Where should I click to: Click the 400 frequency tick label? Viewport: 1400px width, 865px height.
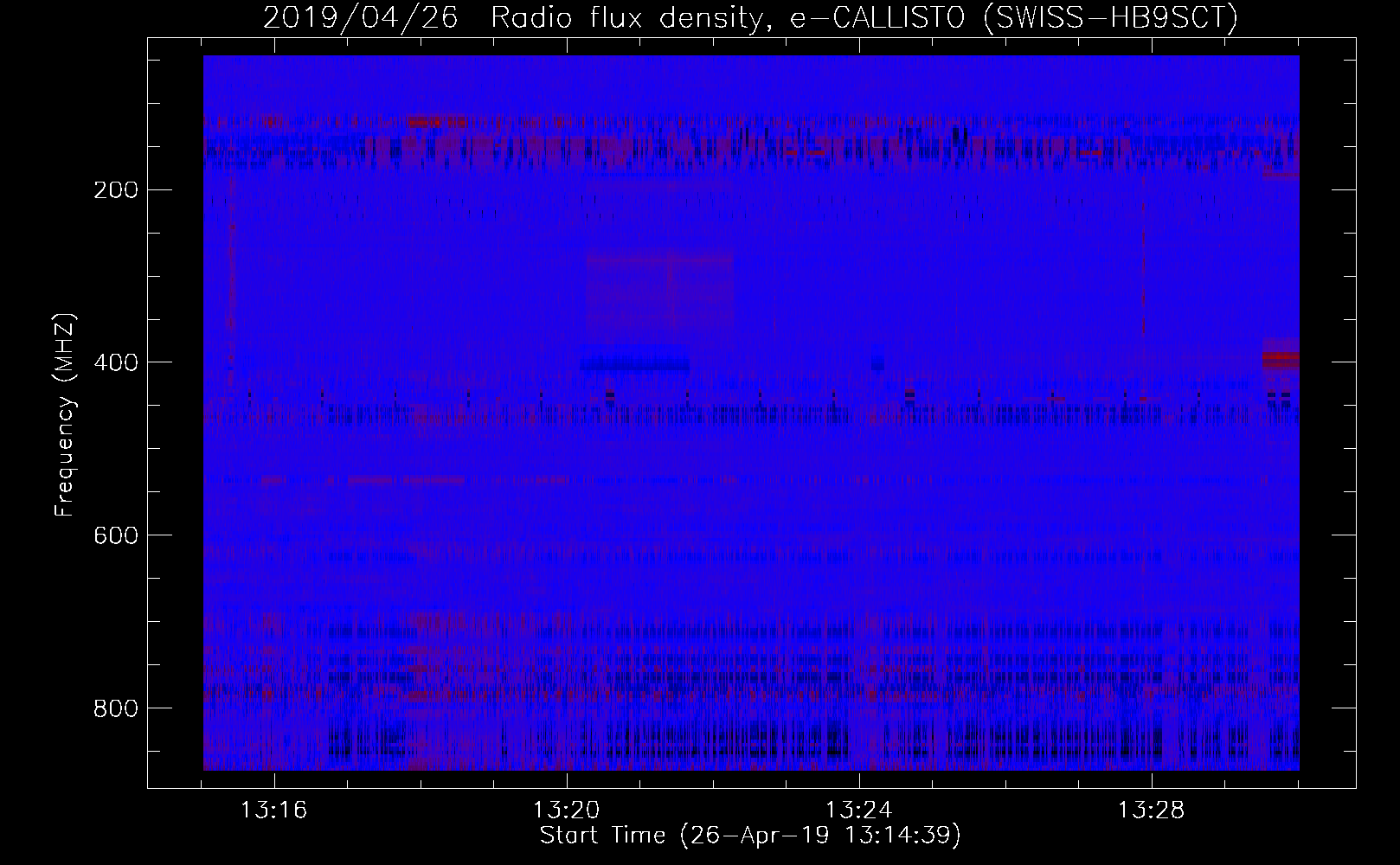pos(115,362)
